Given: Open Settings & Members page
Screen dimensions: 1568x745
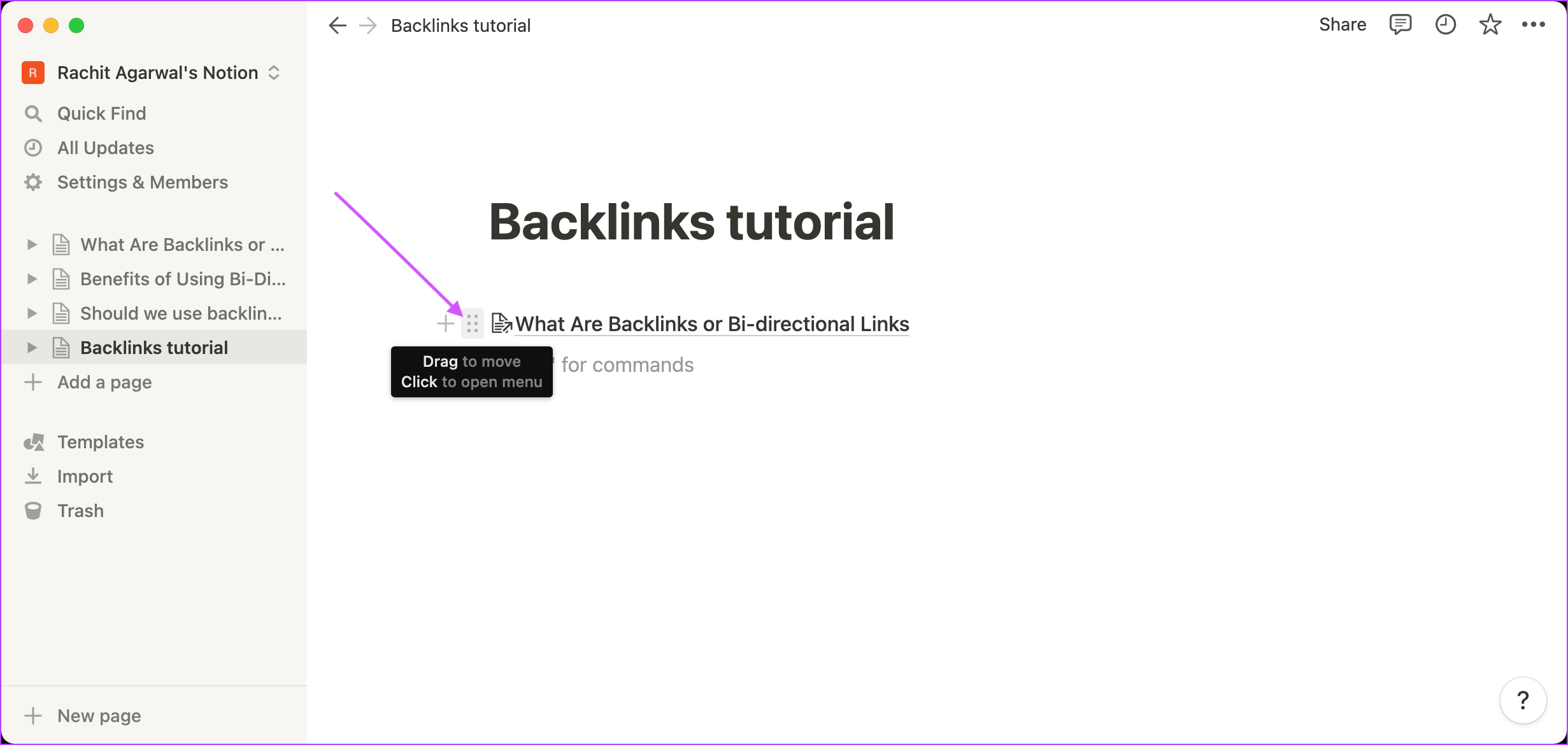Looking at the screenshot, I should coord(142,182).
